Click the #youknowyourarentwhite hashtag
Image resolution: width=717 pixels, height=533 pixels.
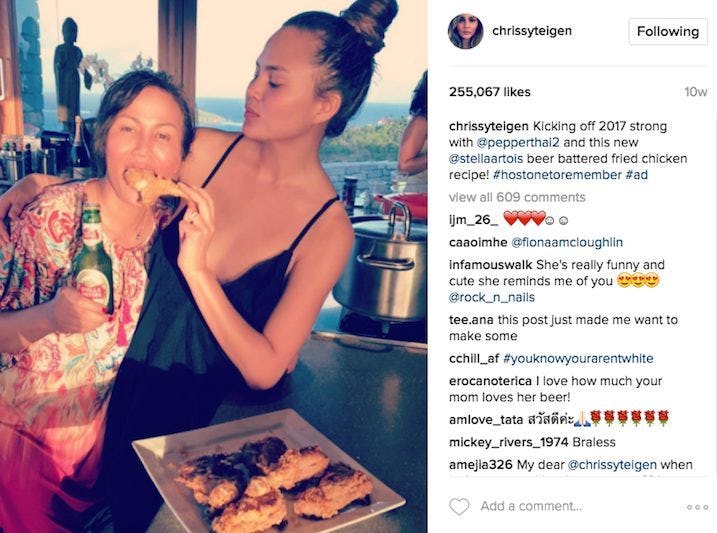pyautogui.click(x=578, y=358)
